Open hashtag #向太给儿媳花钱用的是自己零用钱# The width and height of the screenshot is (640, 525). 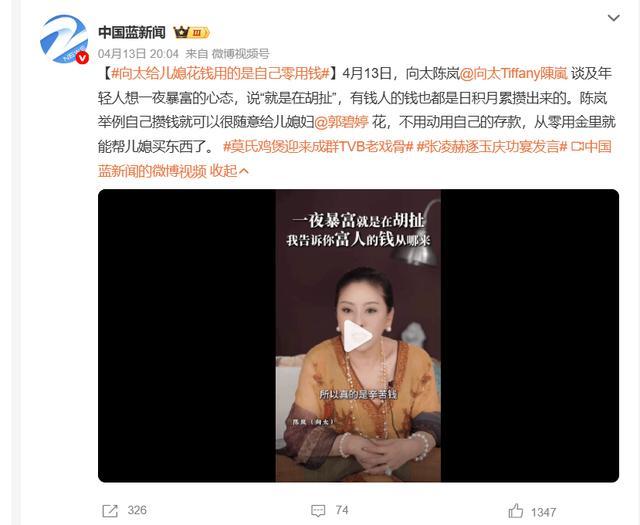(220, 73)
